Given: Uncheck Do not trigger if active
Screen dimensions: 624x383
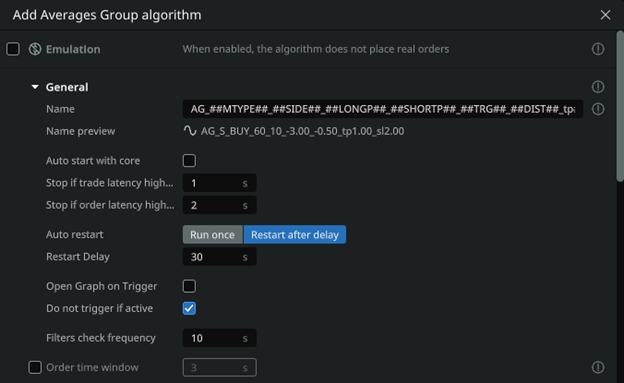Looking at the screenshot, I should tap(189, 308).
